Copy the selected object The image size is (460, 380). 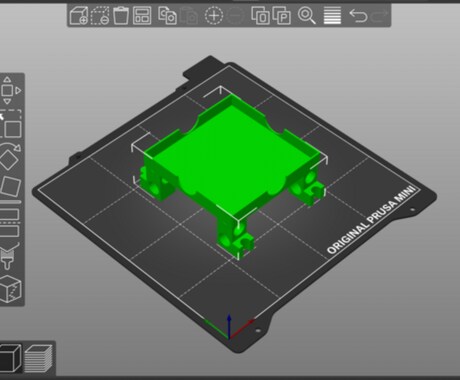167,15
